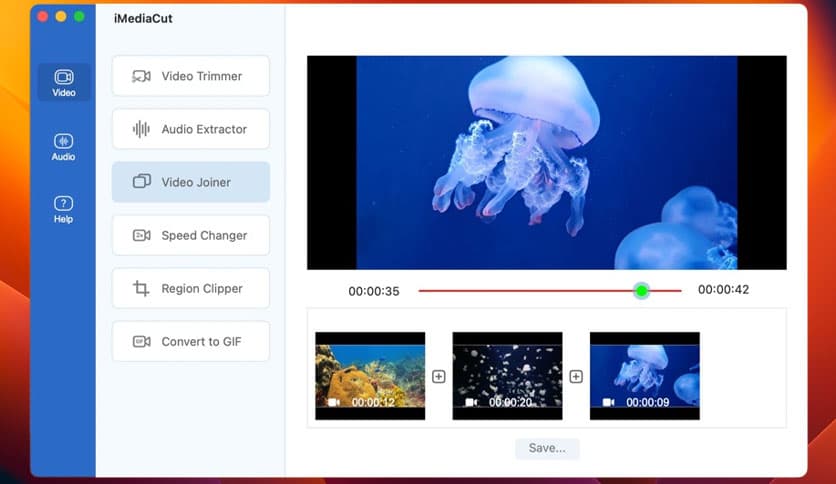
Task: Click the jellyfish clip thumbnail 00:00:09
Action: tap(645, 376)
